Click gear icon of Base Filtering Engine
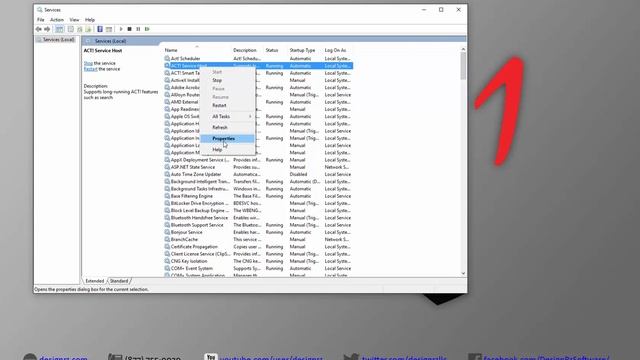640x360 pixels. pyautogui.click(x=167, y=196)
